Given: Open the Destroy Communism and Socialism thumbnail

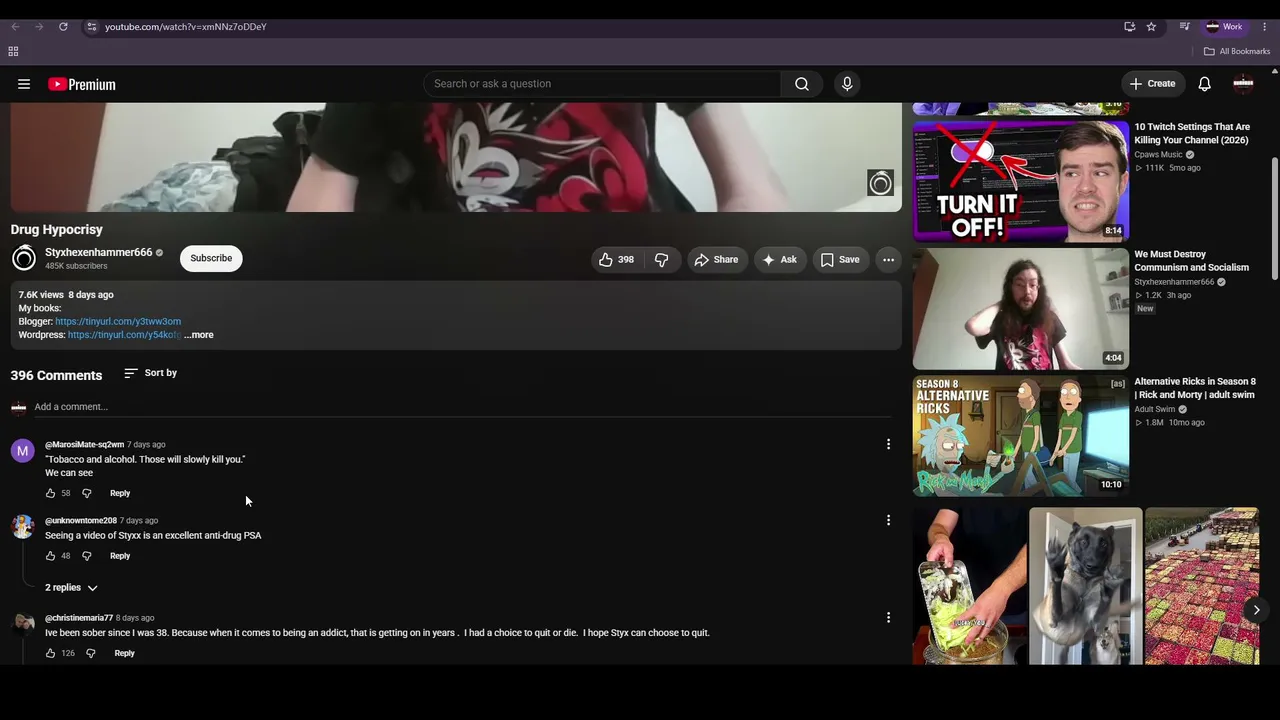Looking at the screenshot, I should pyautogui.click(x=1021, y=309).
